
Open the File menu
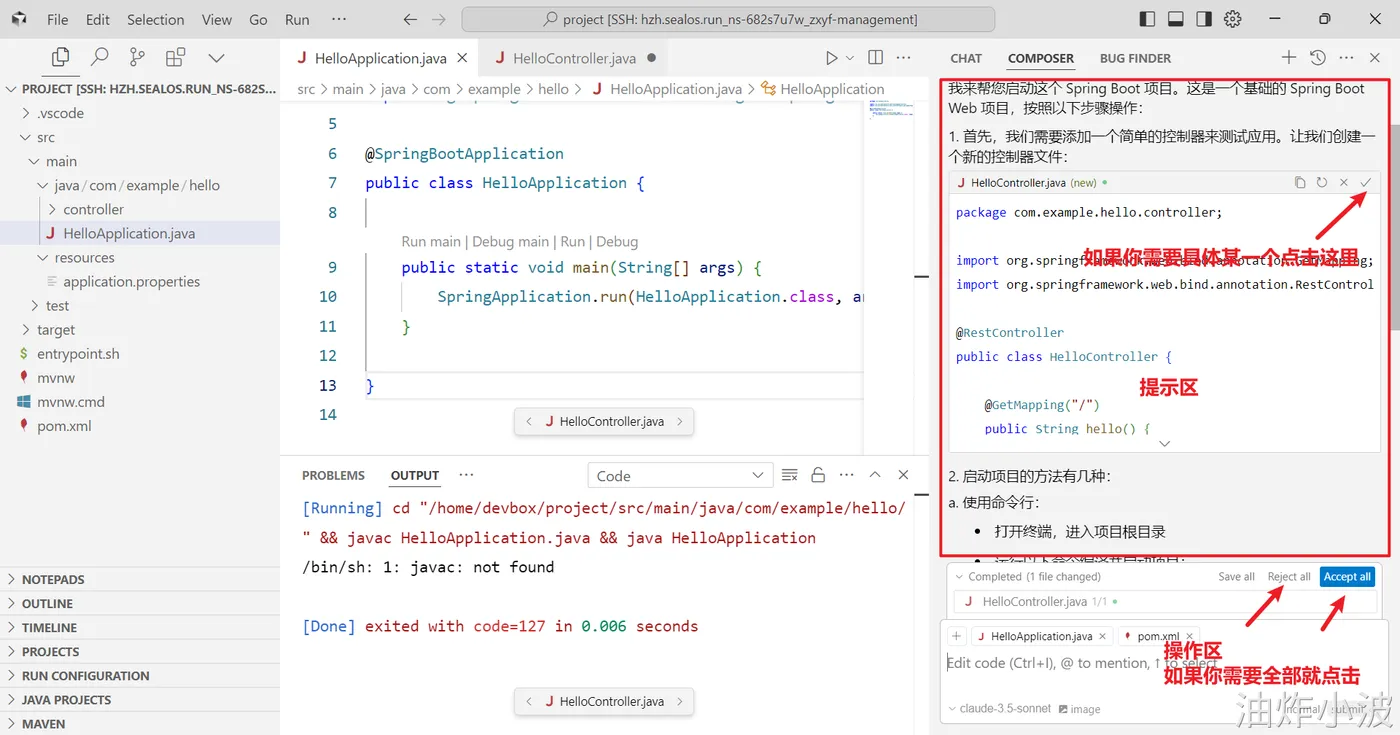click(58, 19)
